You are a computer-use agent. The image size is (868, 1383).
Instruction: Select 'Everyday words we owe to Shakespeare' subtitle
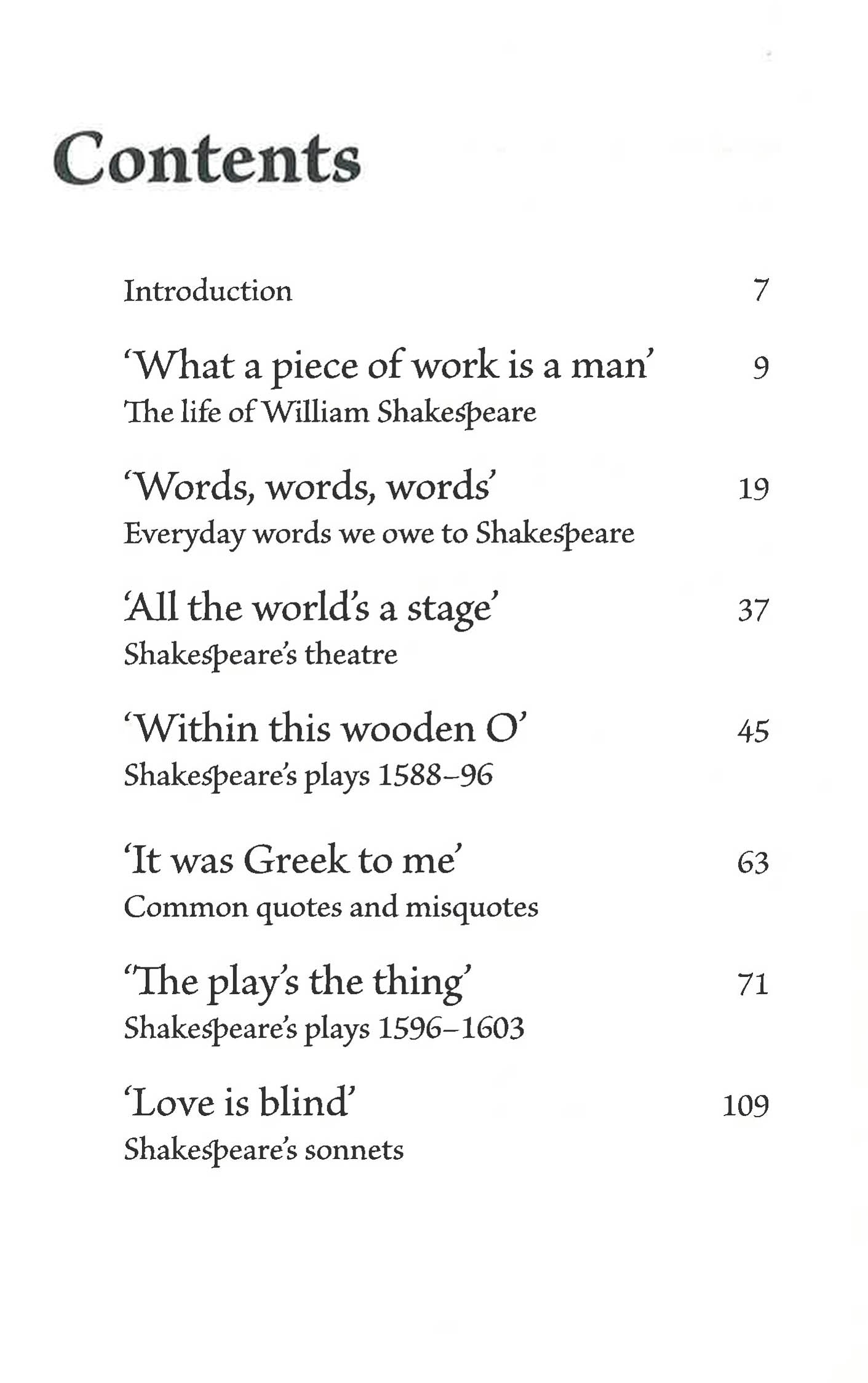tap(379, 534)
